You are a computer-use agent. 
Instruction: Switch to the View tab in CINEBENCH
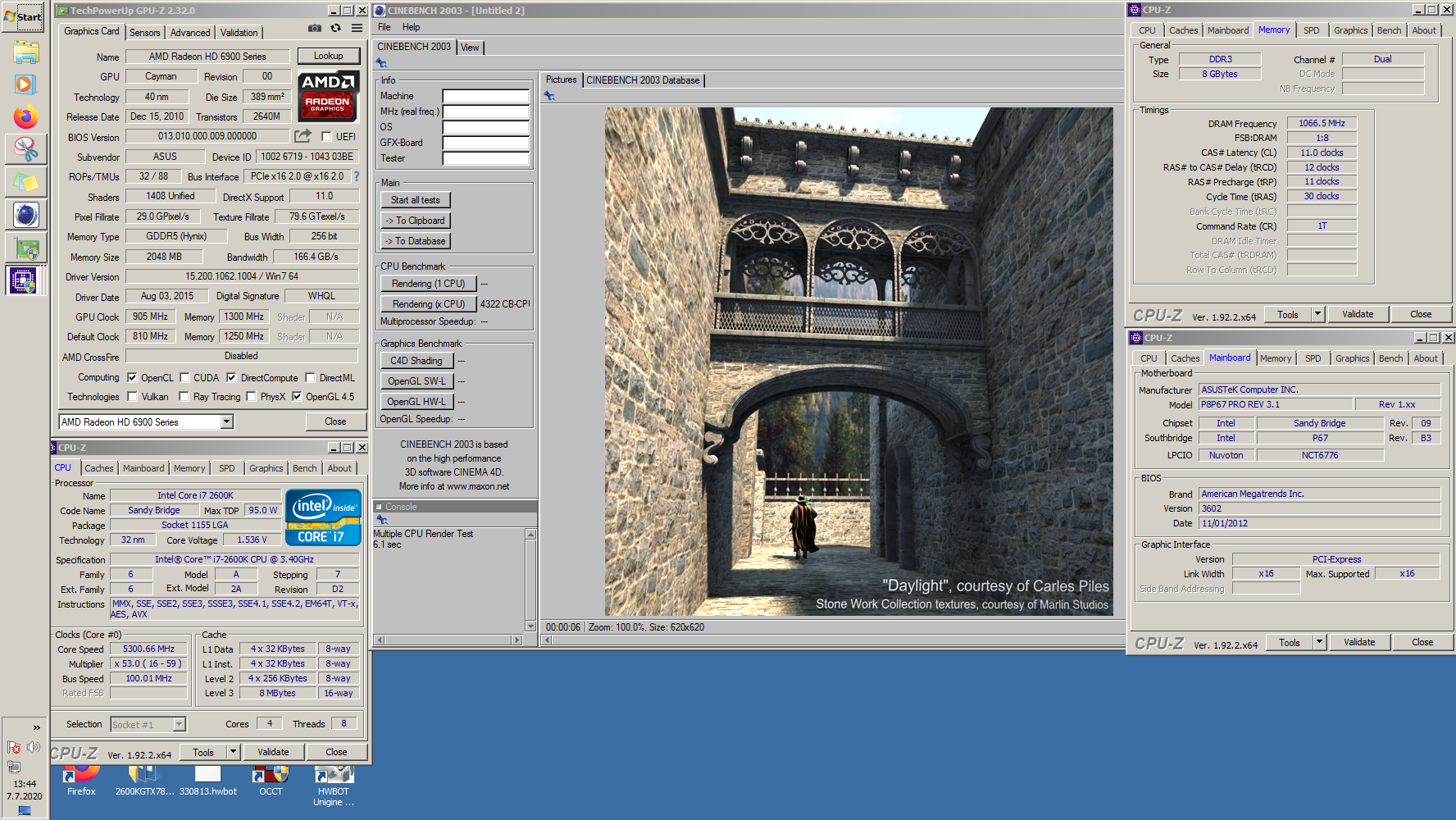470,48
